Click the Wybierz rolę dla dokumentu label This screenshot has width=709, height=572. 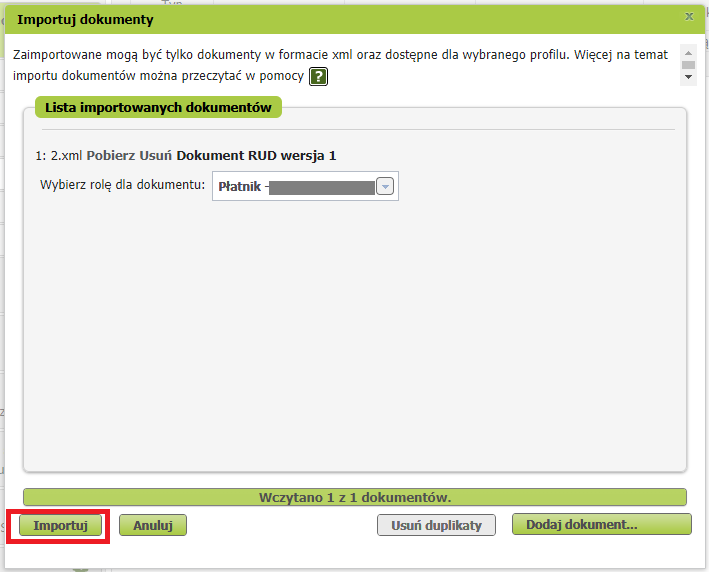click(123, 184)
